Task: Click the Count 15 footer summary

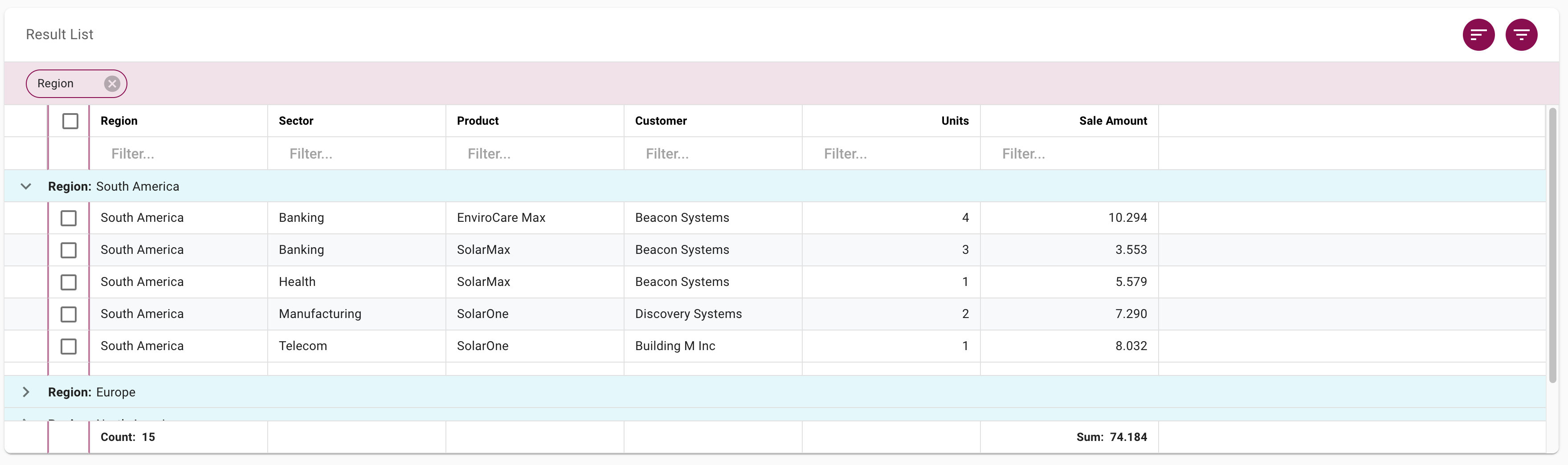Action: pyautogui.click(x=128, y=436)
